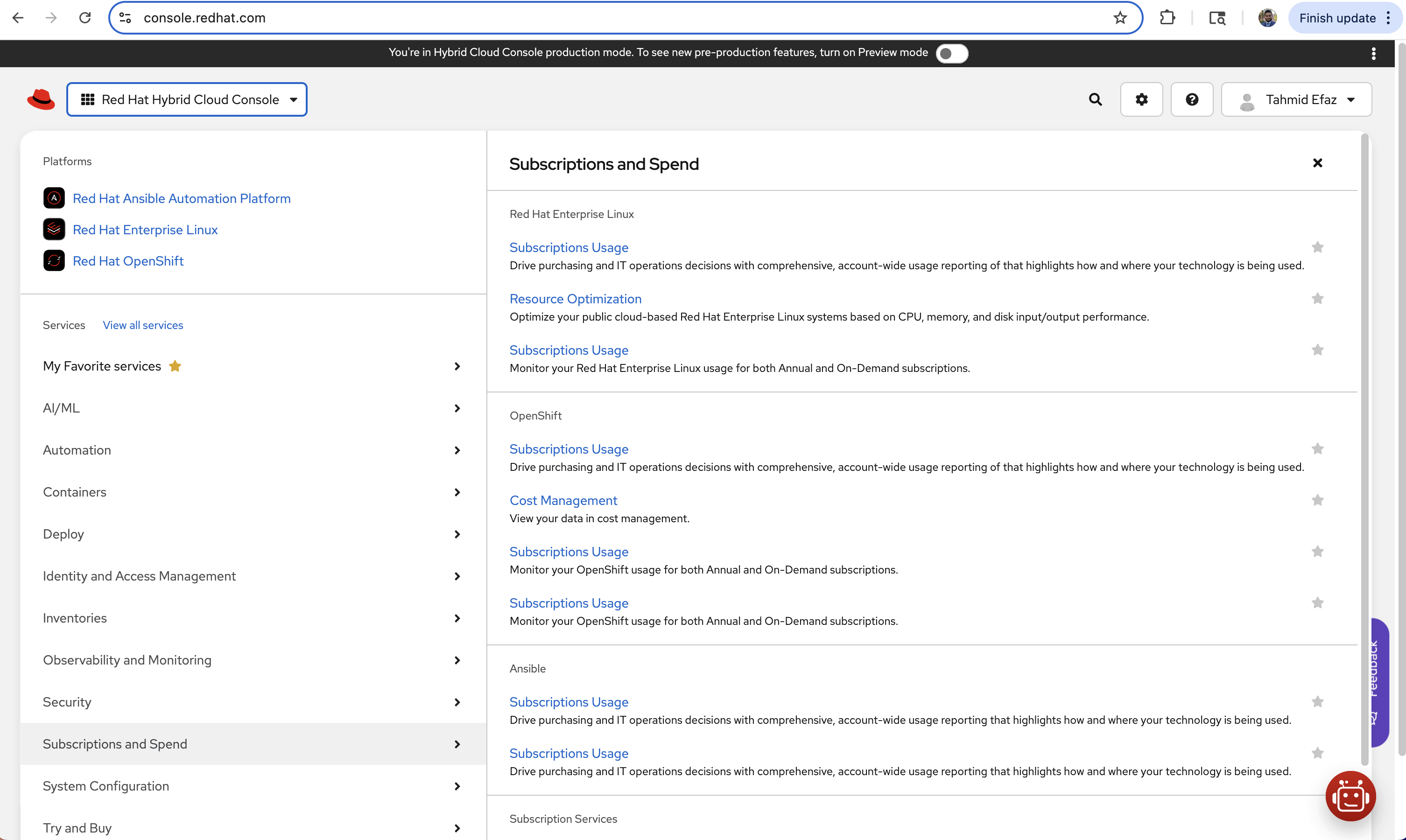Click the View all services link
Image resolution: width=1406 pixels, height=840 pixels.
pos(143,325)
